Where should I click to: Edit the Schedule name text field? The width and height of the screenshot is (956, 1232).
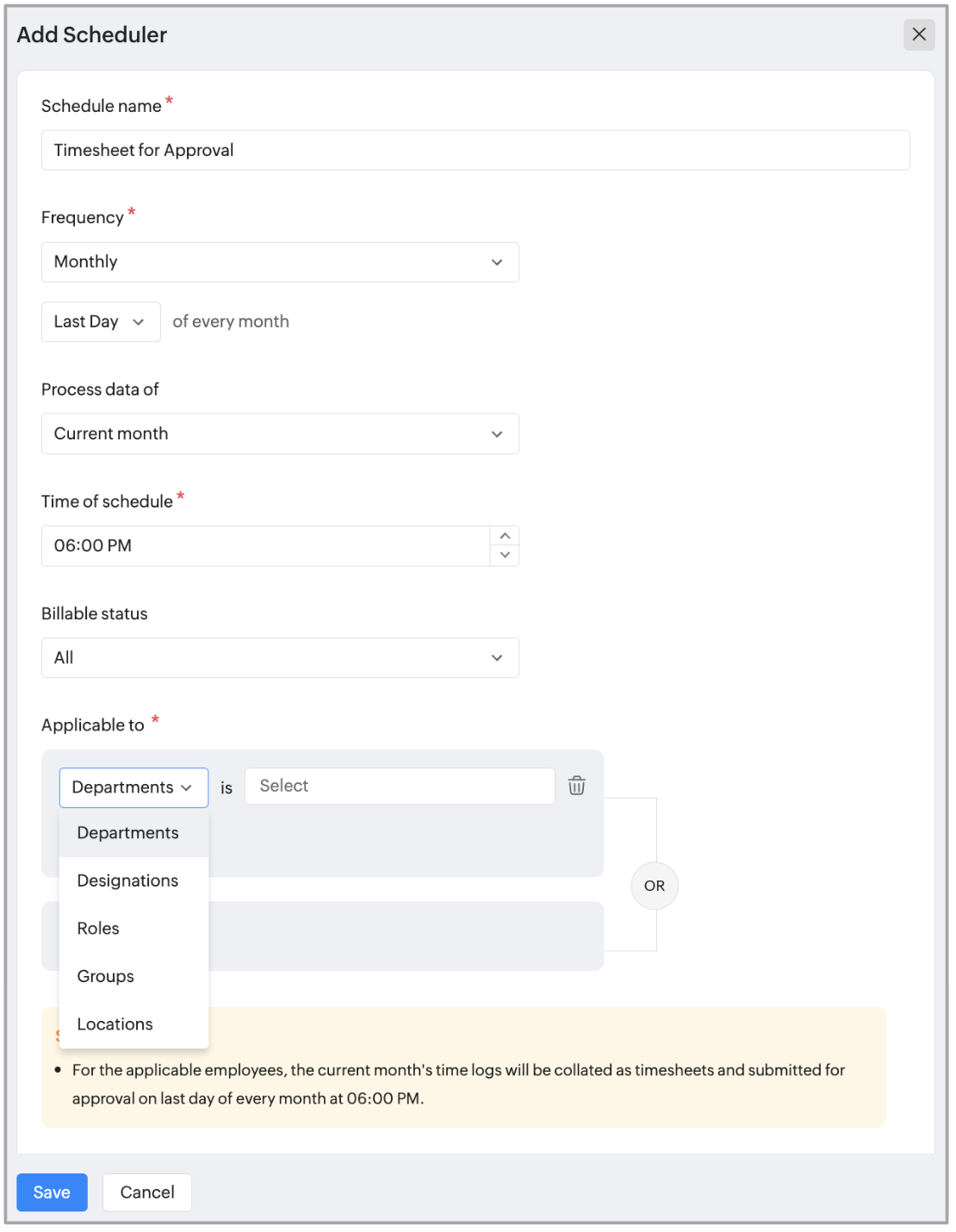click(x=475, y=151)
